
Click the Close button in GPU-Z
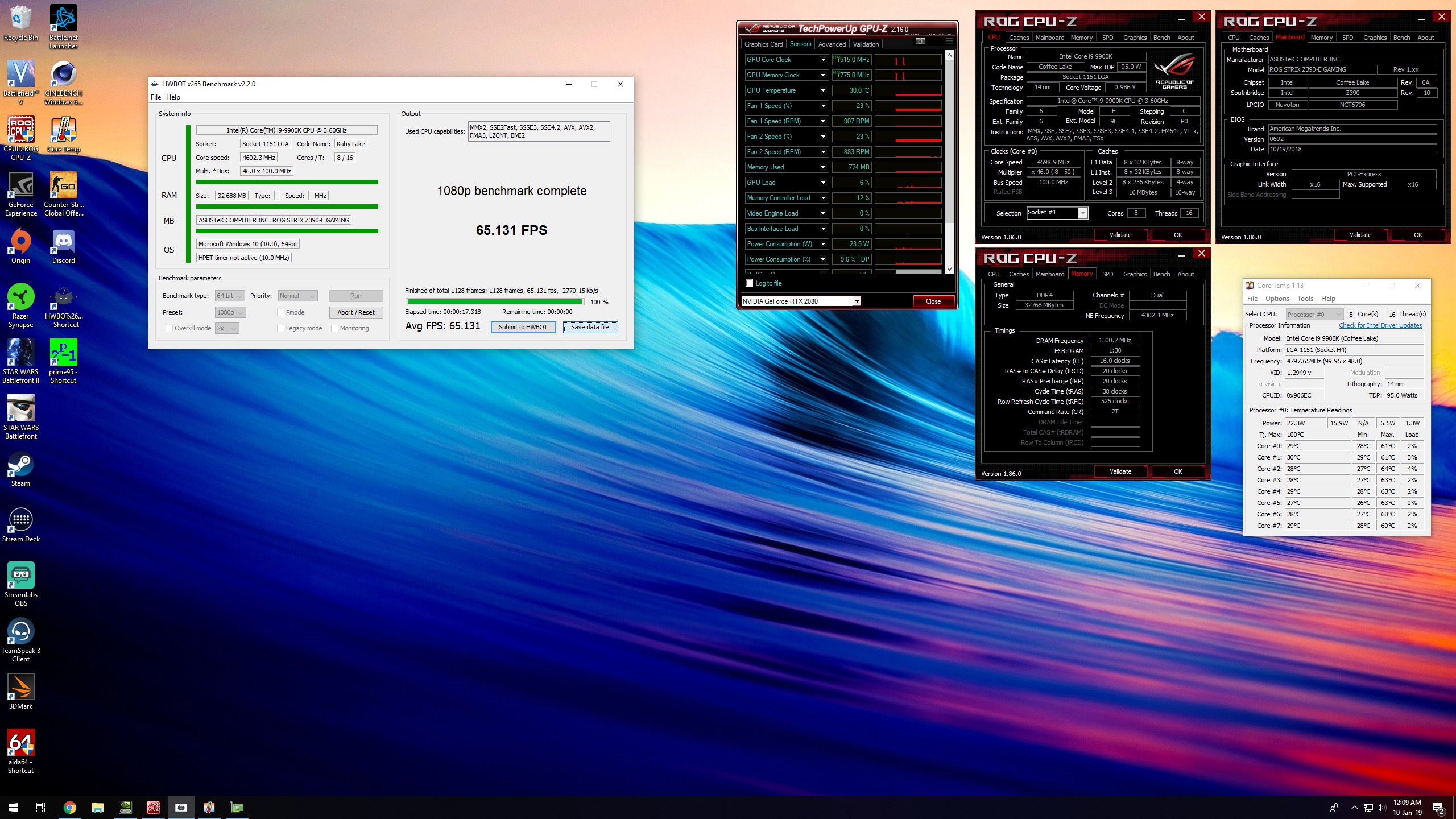[x=933, y=301]
